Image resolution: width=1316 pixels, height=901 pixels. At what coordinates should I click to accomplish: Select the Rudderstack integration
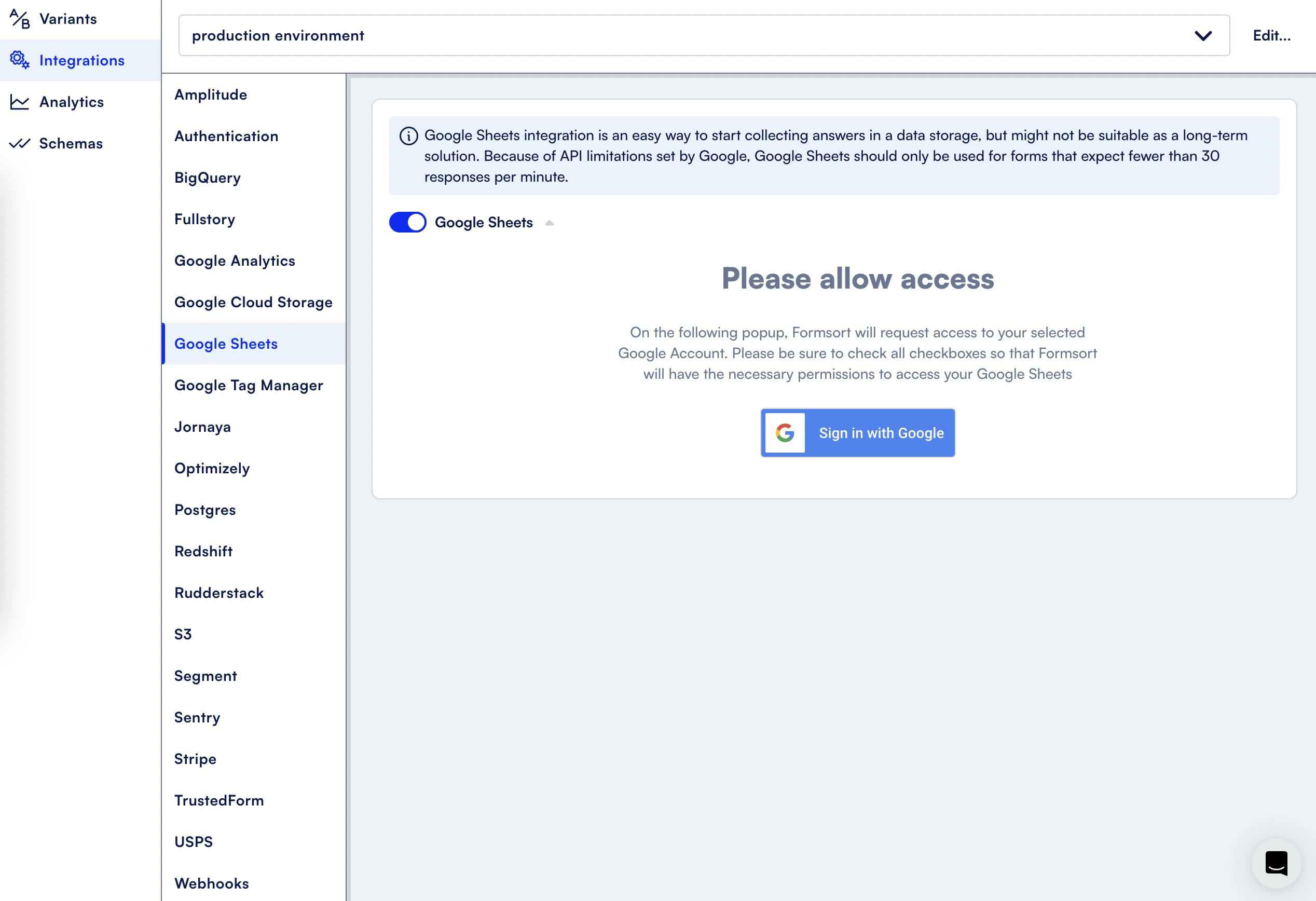pos(254,593)
